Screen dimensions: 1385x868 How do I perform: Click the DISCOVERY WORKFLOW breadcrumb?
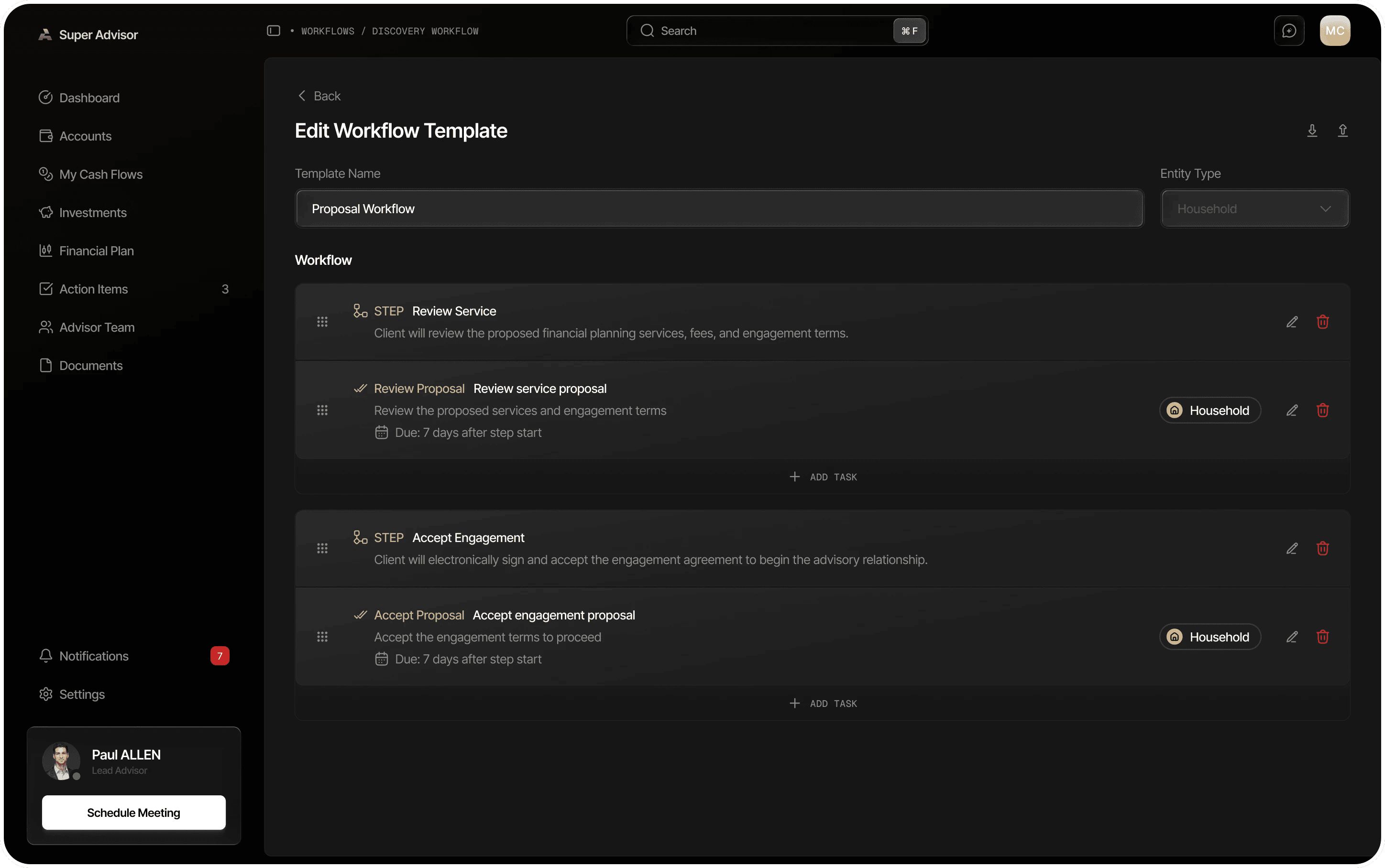425,31
